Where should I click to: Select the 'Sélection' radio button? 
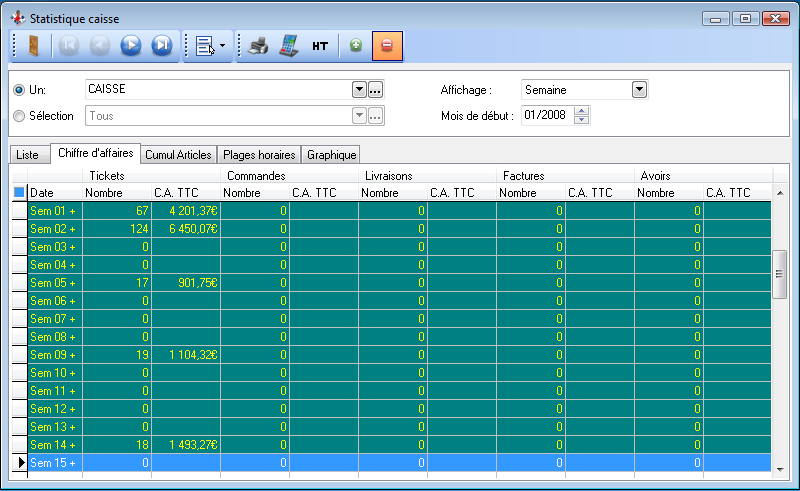coord(20,116)
